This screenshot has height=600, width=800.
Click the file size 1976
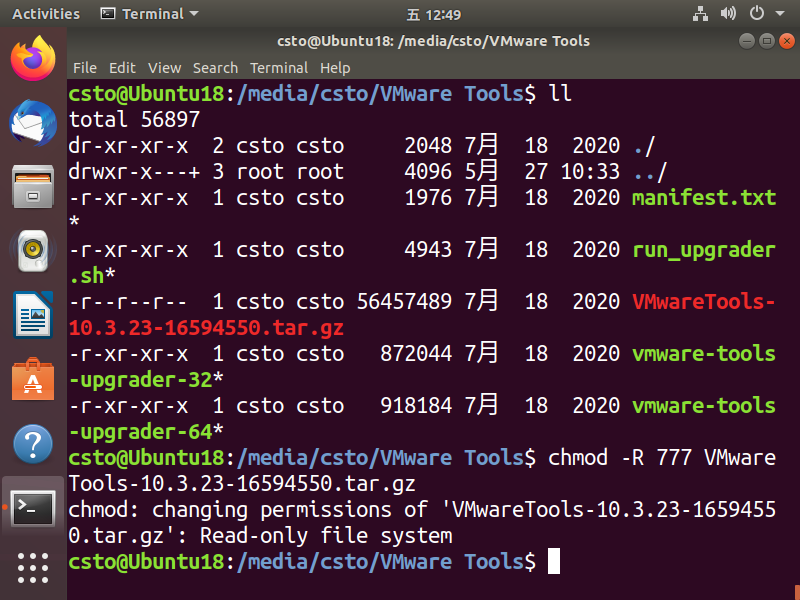pyautogui.click(x=428, y=197)
